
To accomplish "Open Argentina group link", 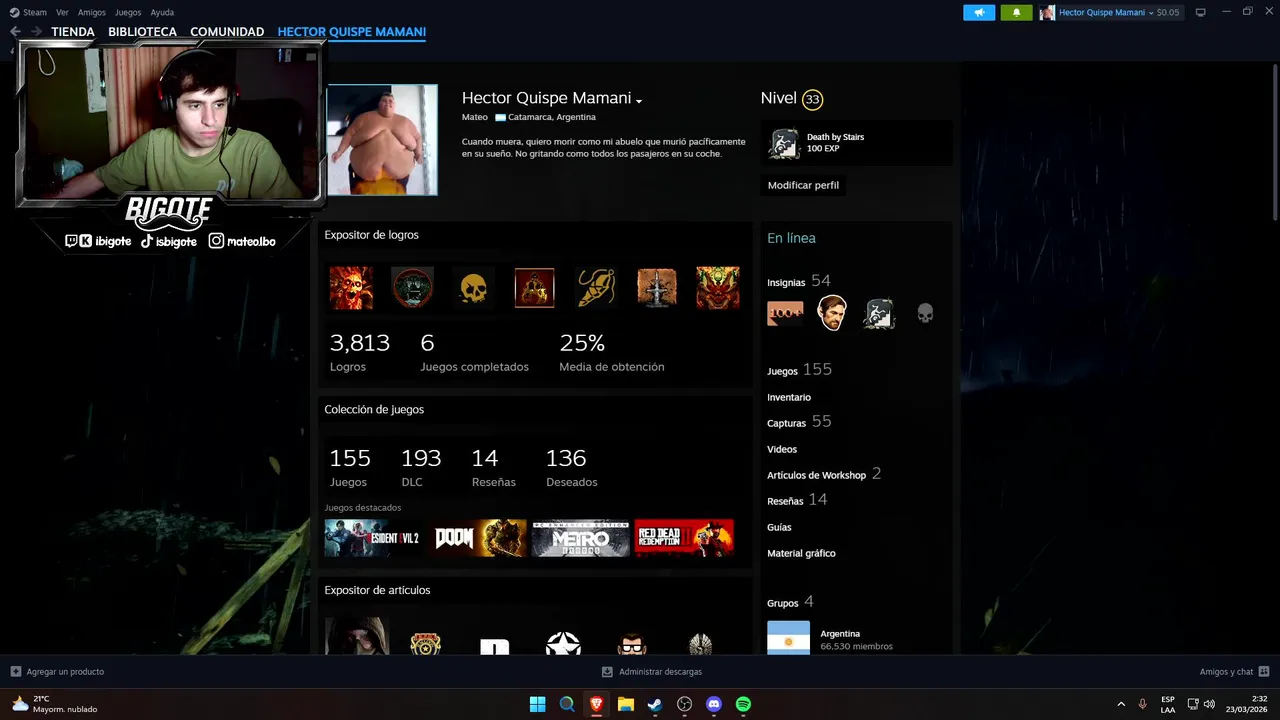I will (x=840, y=633).
